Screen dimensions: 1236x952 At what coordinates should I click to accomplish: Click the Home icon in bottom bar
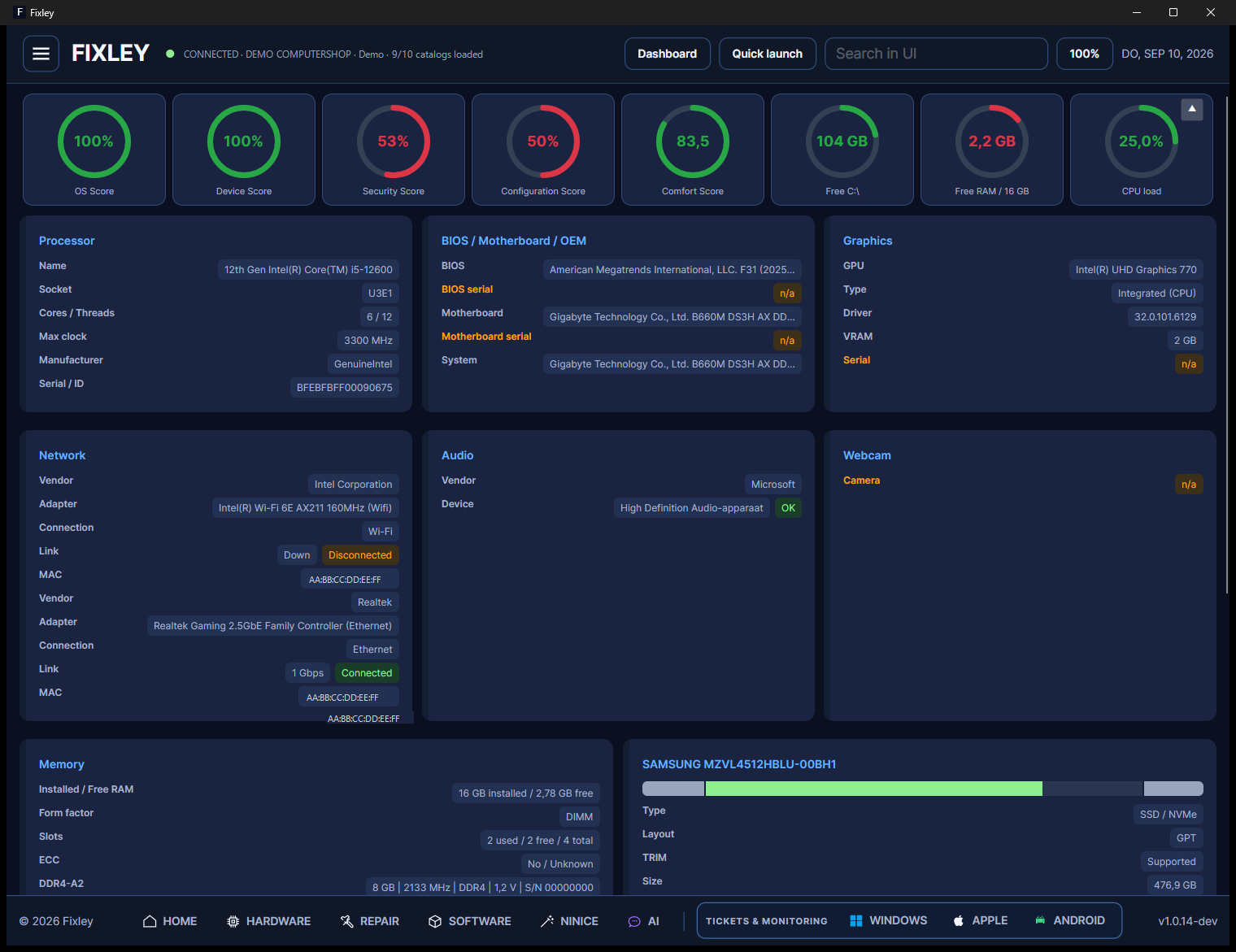click(x=150, y=921)
